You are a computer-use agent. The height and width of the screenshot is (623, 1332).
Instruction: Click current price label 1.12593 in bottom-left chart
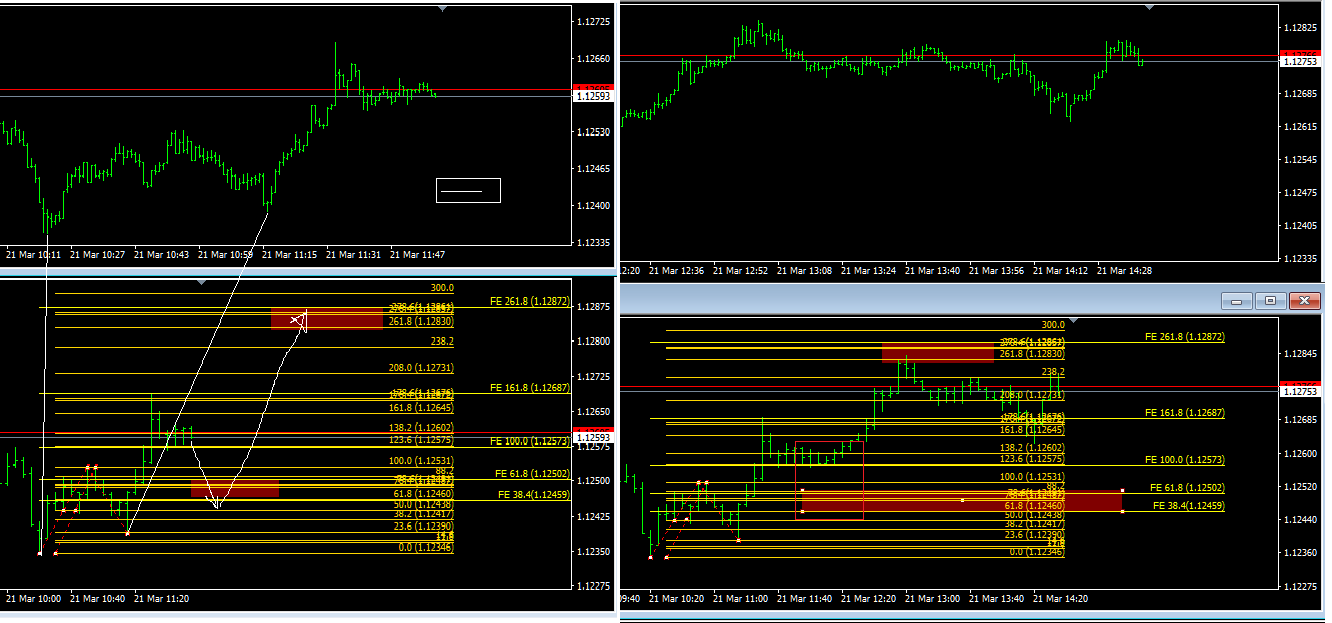pos(592,437)
